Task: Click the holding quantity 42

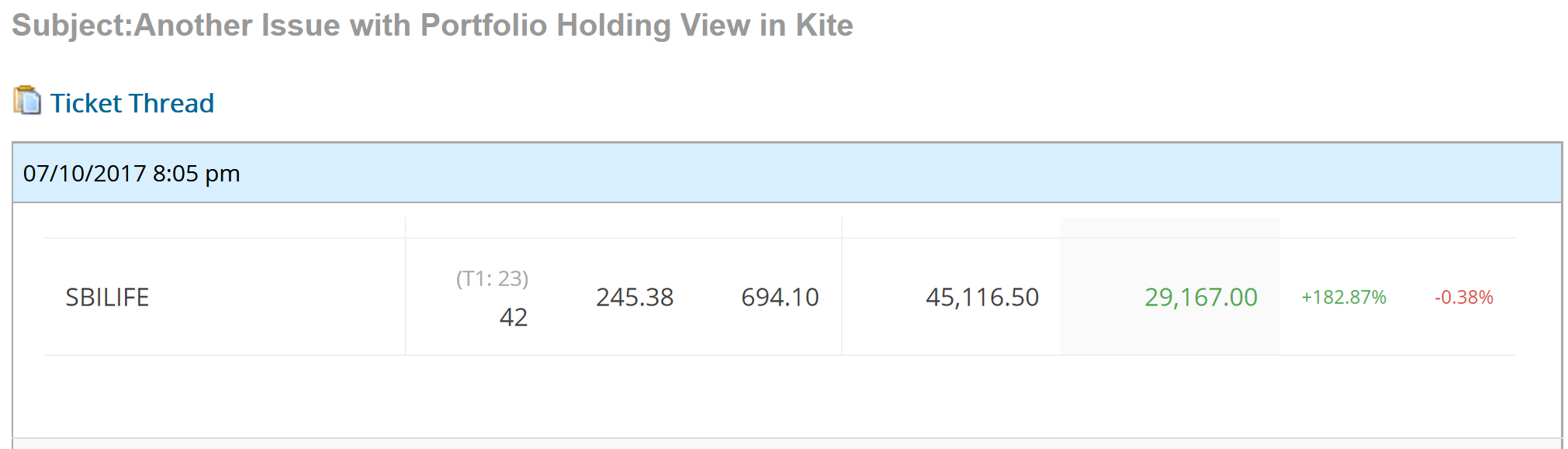Action: click(513, 317)
